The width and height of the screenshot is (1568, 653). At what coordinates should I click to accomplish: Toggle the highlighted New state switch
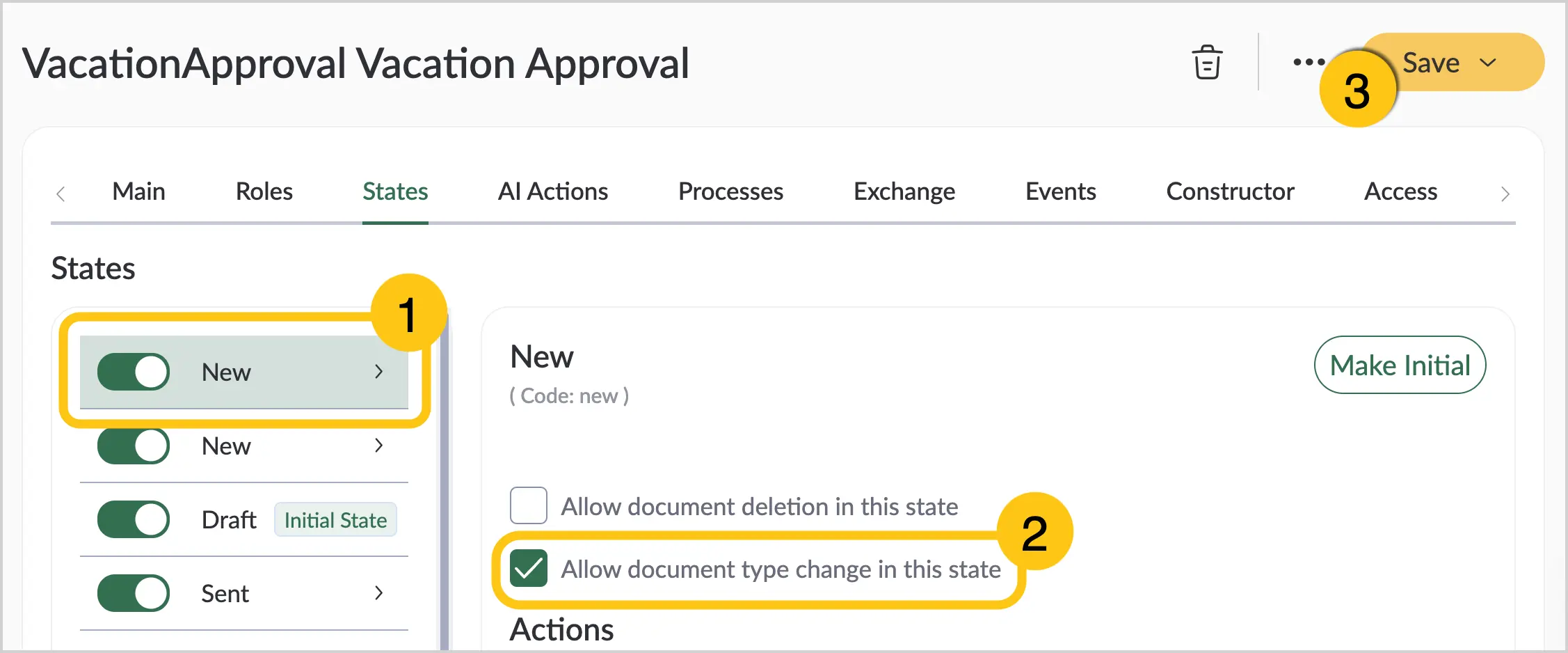pos(134,372)
